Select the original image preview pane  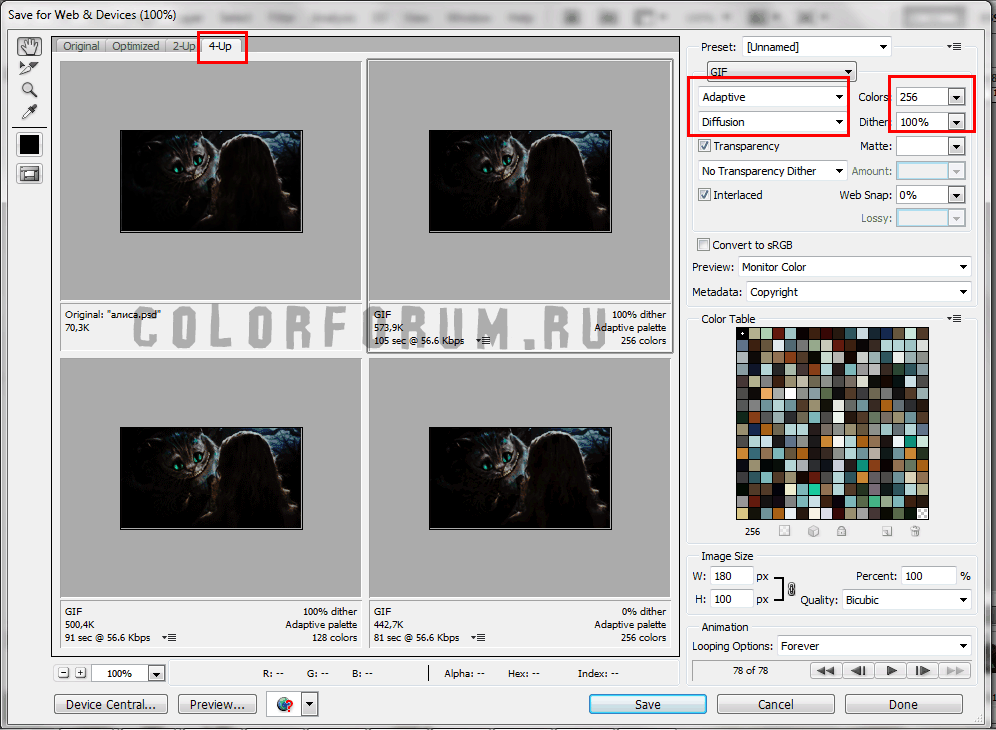click(x=210, y=181)
